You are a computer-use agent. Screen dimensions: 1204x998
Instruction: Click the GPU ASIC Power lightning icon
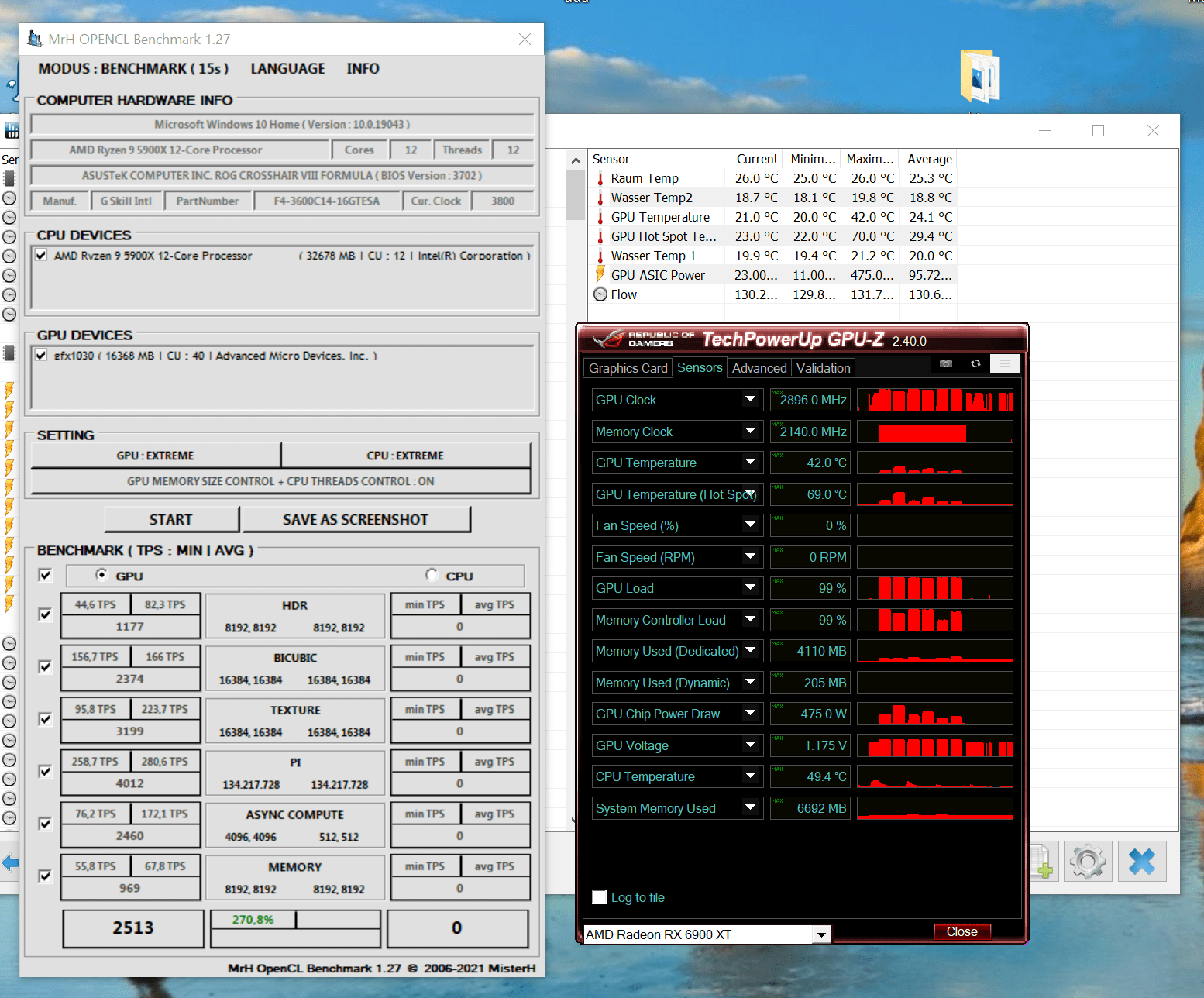pyautogui.click(x=600, y=274)
